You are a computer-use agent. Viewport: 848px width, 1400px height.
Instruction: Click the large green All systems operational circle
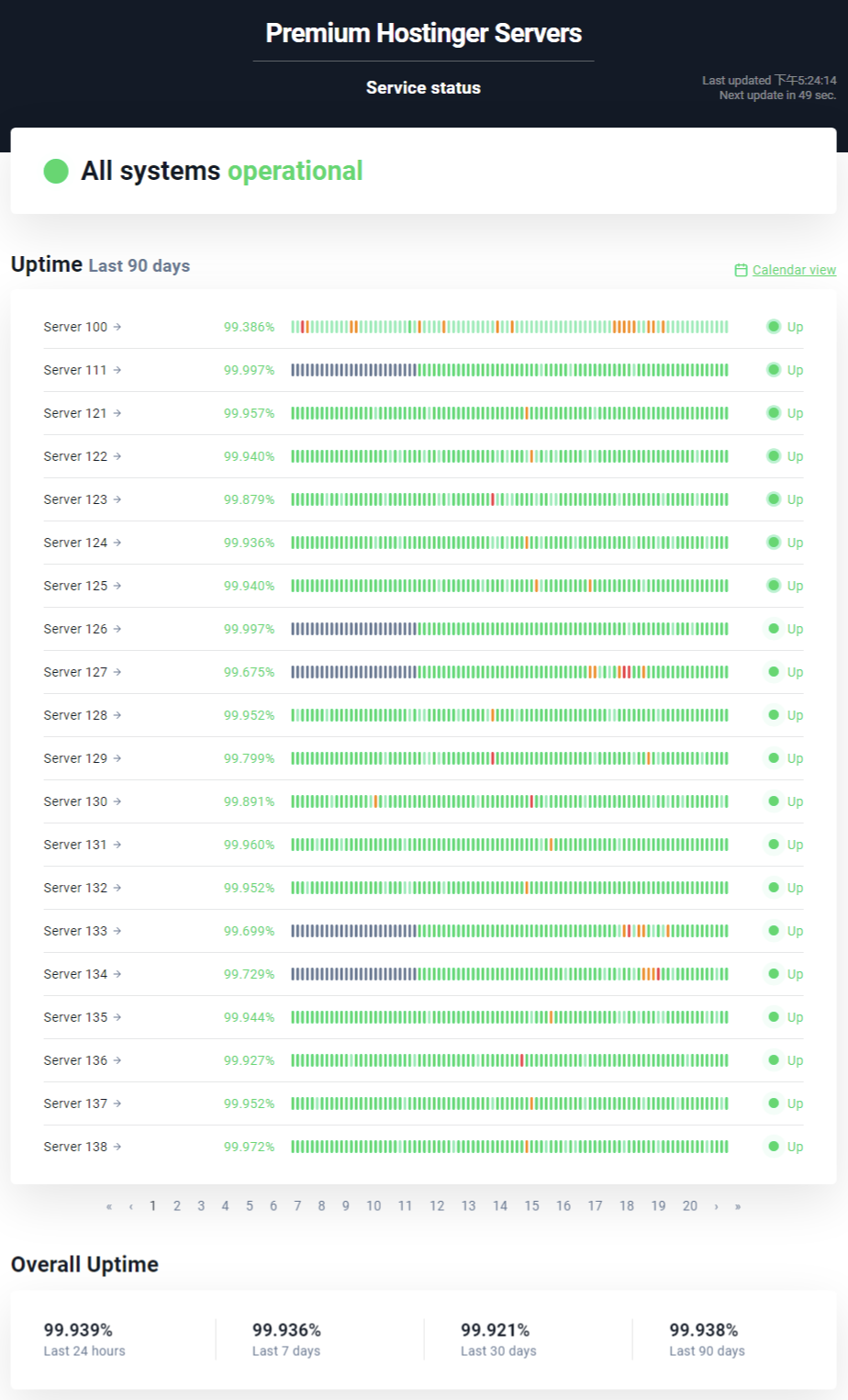coord(56,171)
